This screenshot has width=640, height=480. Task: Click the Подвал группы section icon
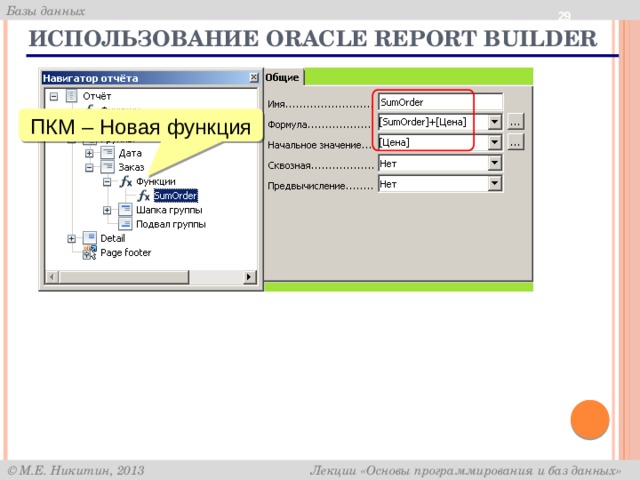click(125, 224)
